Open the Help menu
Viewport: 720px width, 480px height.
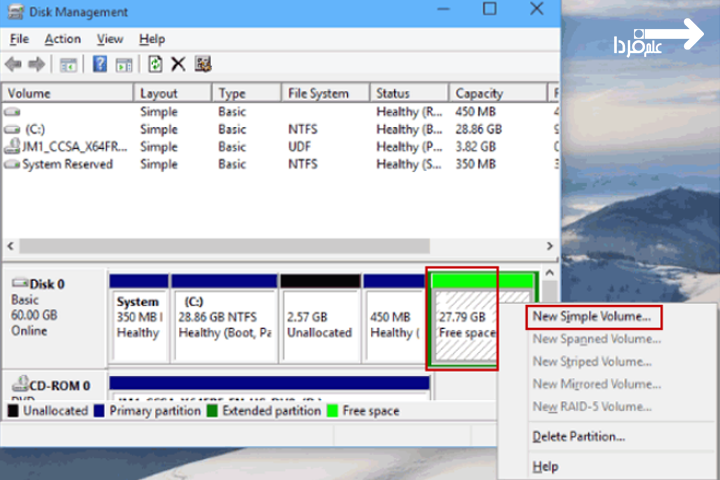(152, 39)
